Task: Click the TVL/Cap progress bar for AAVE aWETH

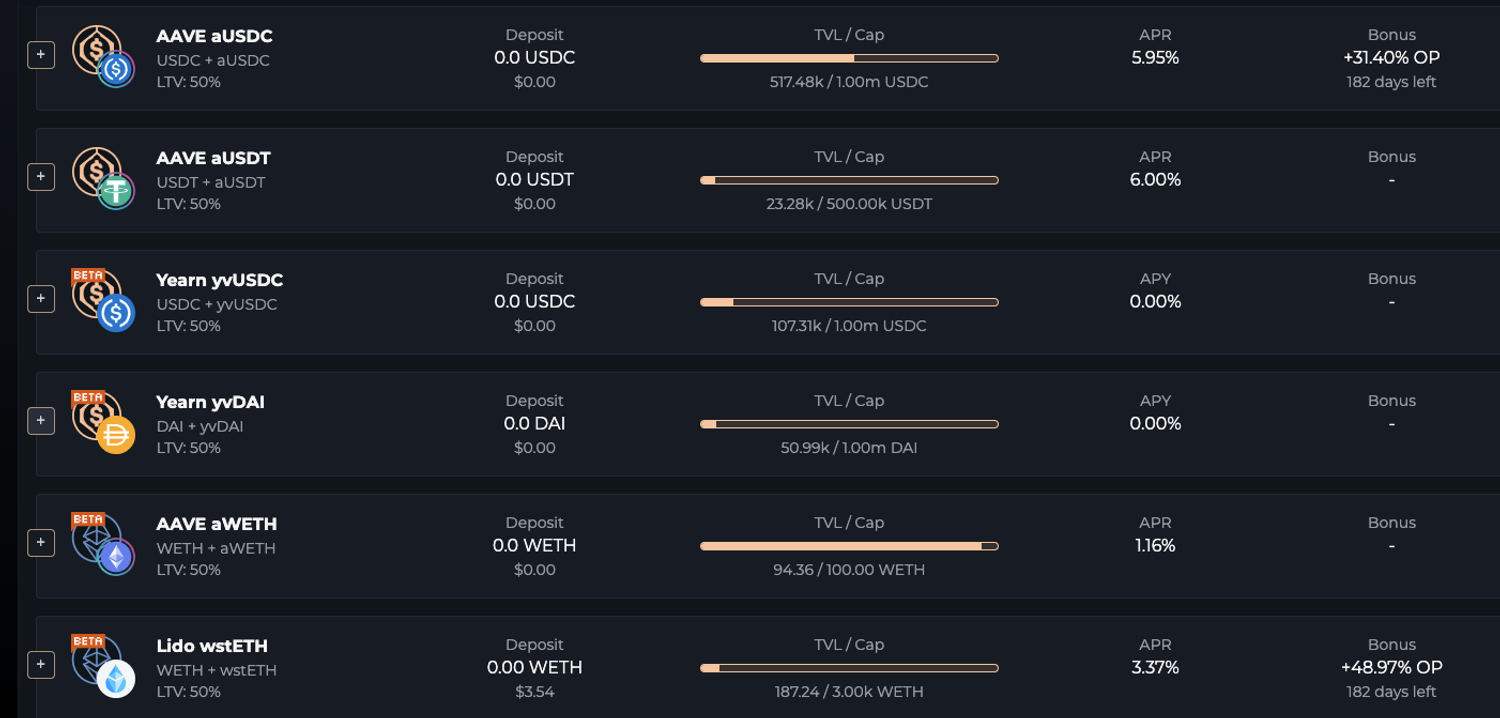Action: 849,546
